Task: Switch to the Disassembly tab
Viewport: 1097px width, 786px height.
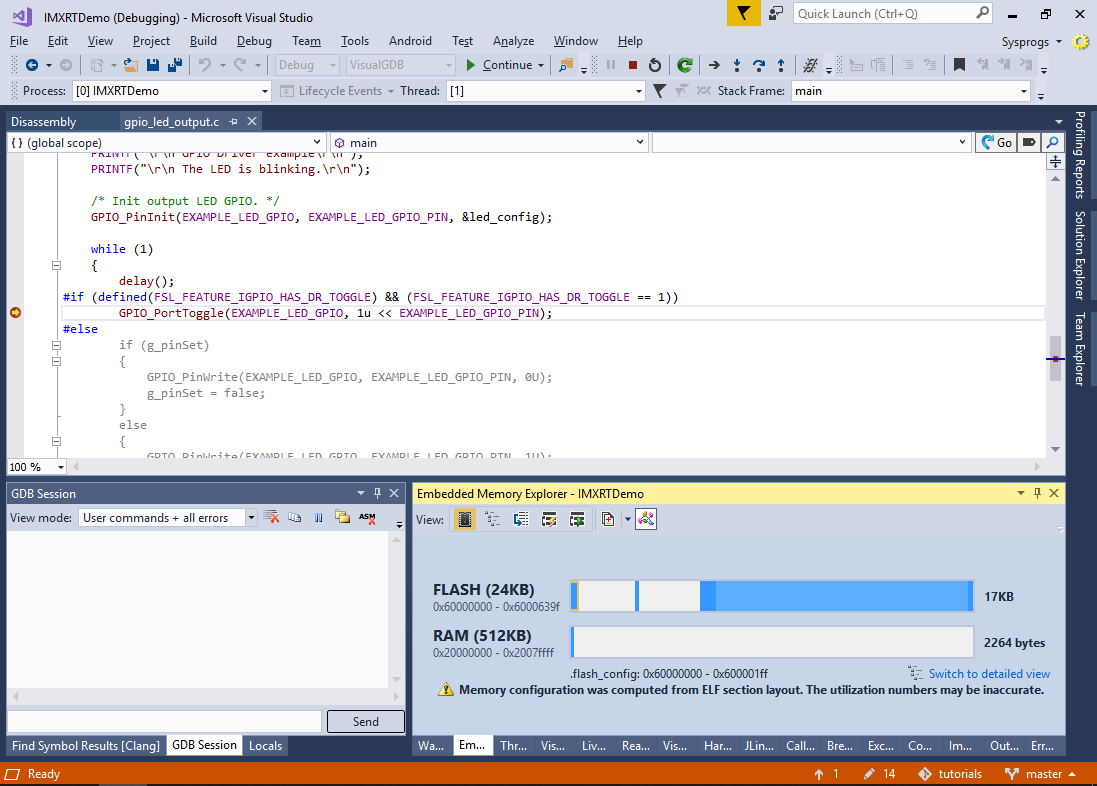Action: [x=43, y=122]
